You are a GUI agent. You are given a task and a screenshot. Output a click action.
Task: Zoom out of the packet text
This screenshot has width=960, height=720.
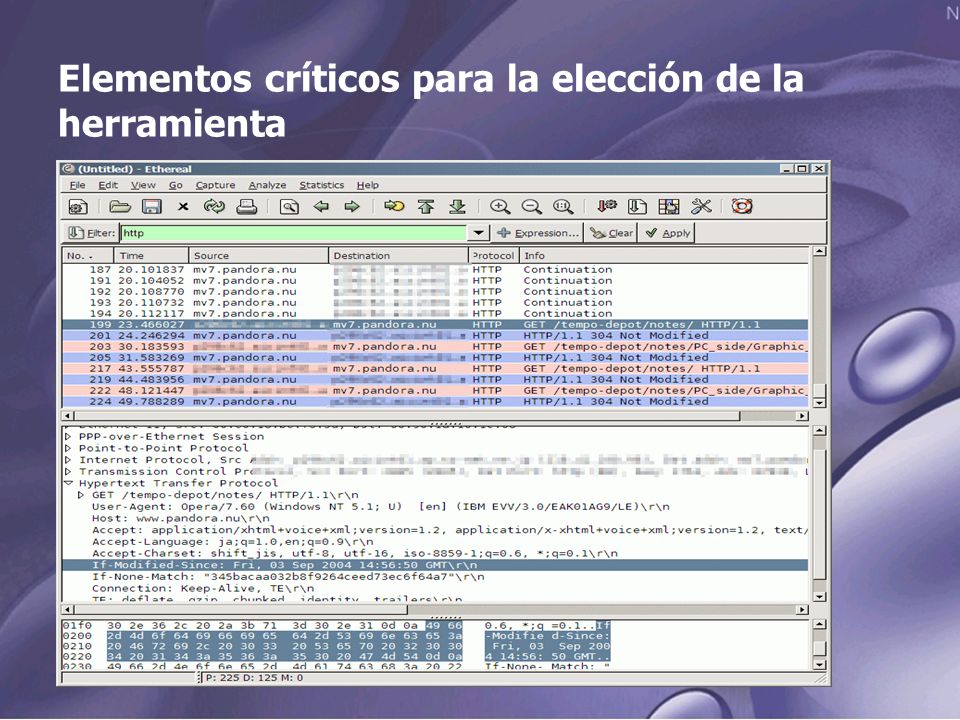pyautogui.click(x=531, y=207)
